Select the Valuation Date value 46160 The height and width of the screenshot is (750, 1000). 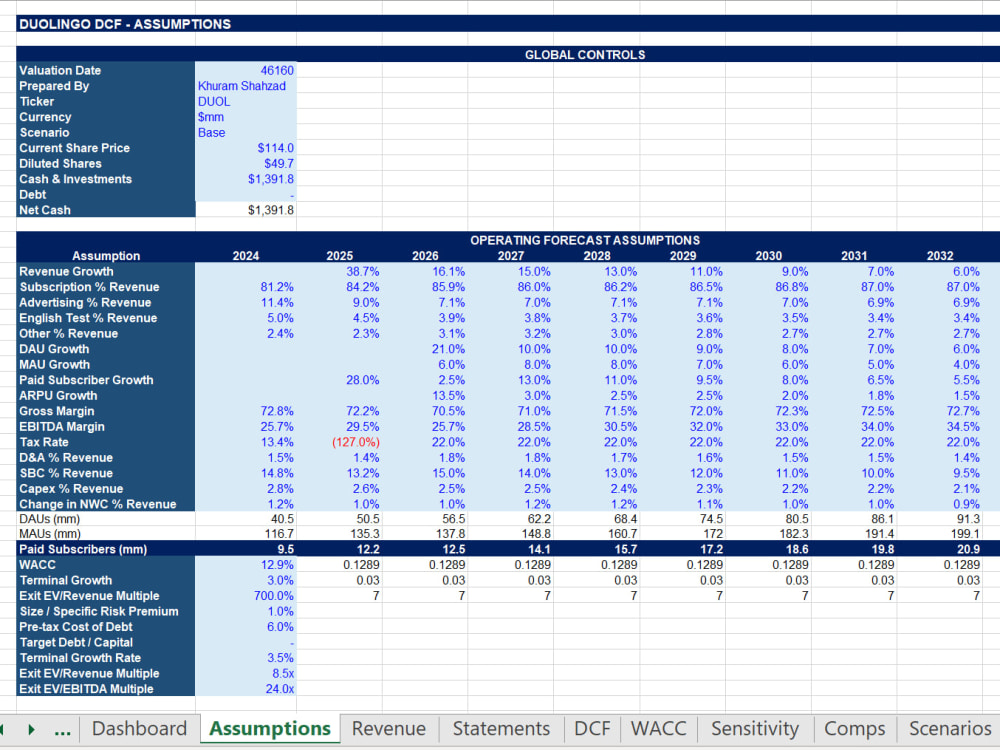[x=246, y=70]
